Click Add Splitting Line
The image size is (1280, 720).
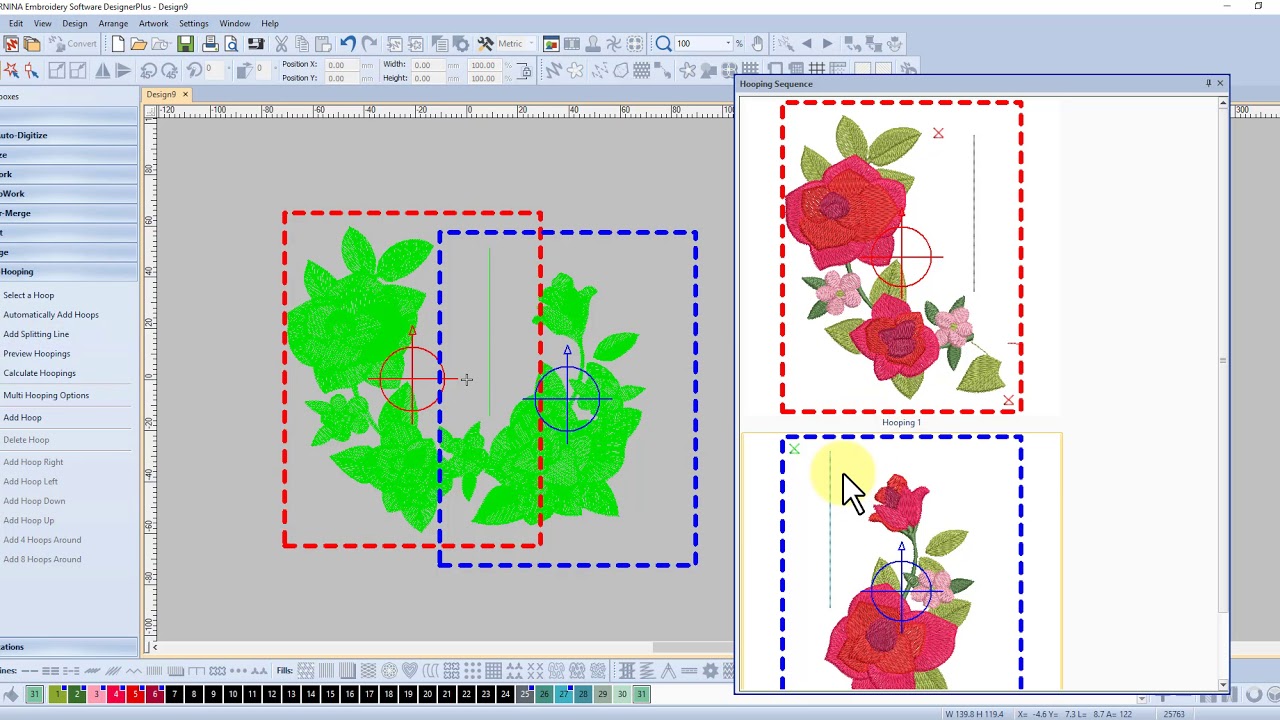pos(36,334)
